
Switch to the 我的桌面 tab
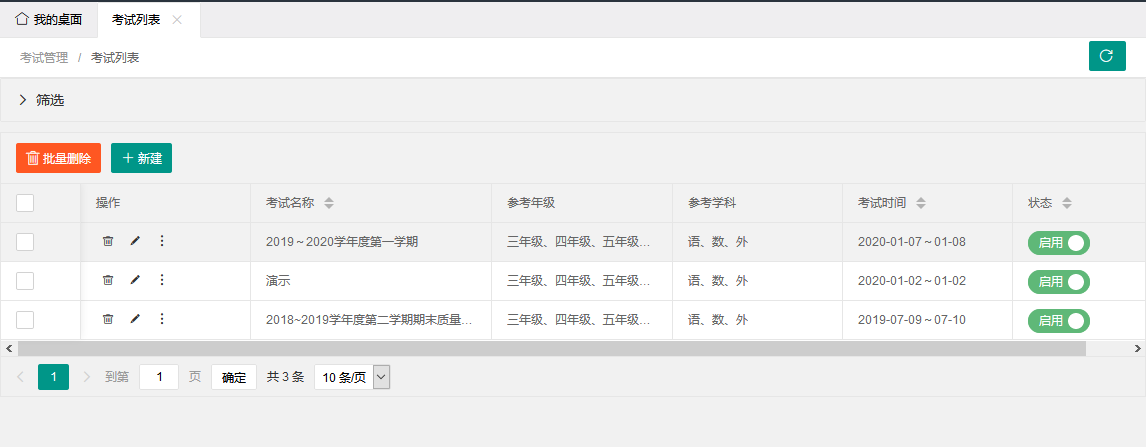coord(49,19)
